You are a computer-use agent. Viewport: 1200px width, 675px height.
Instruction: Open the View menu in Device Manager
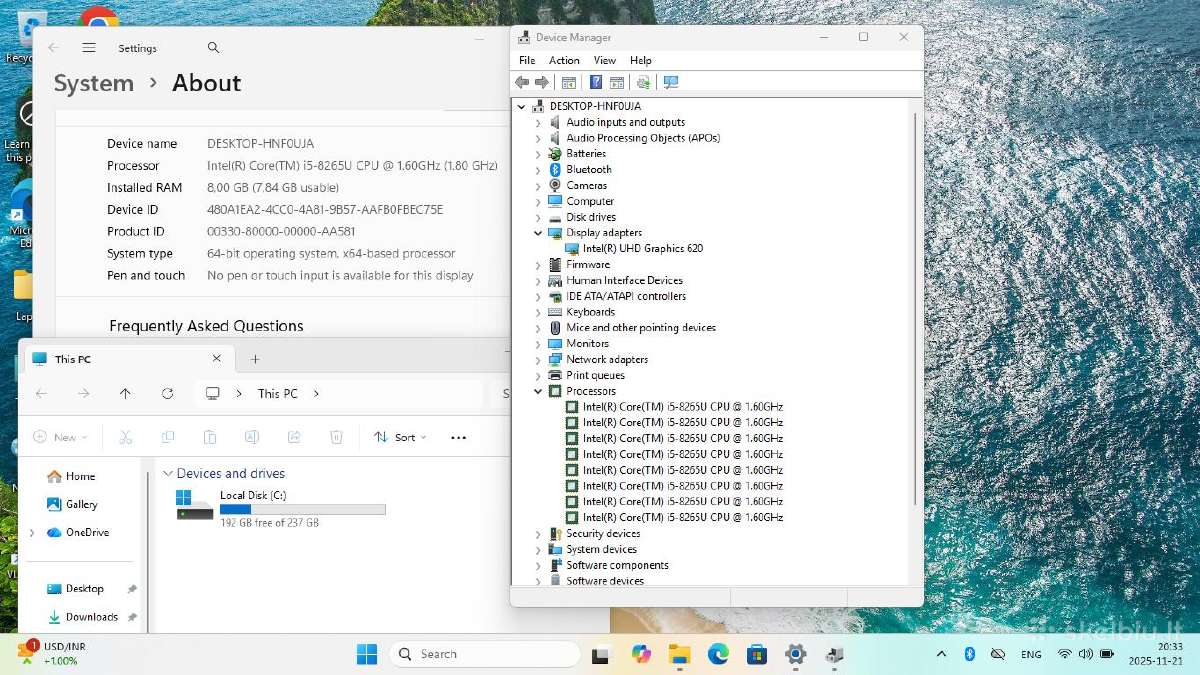(x=605, y=60)
